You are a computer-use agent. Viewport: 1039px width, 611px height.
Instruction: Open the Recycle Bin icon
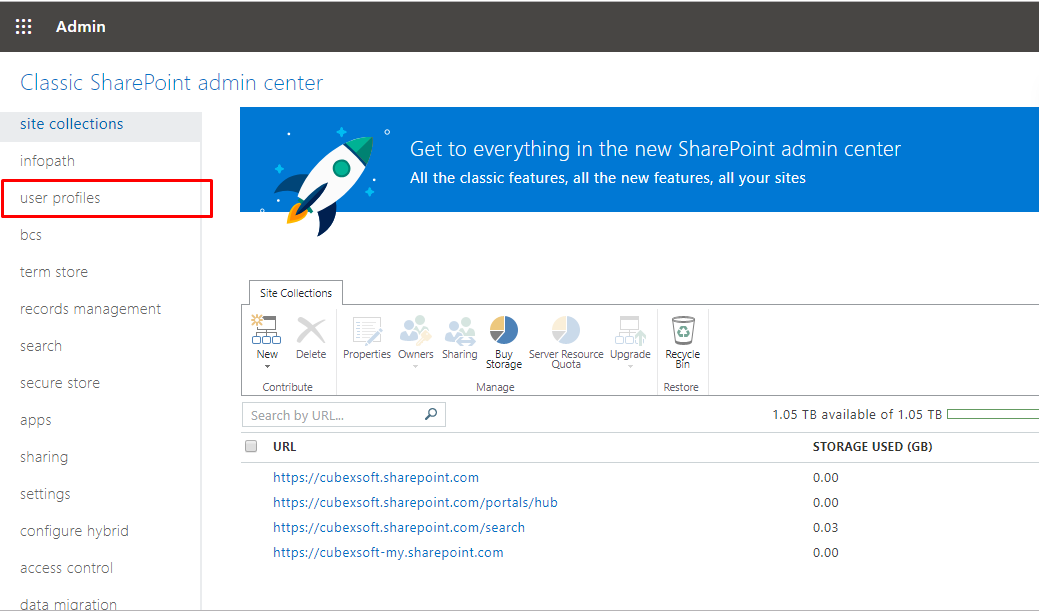tap(683, 330)
